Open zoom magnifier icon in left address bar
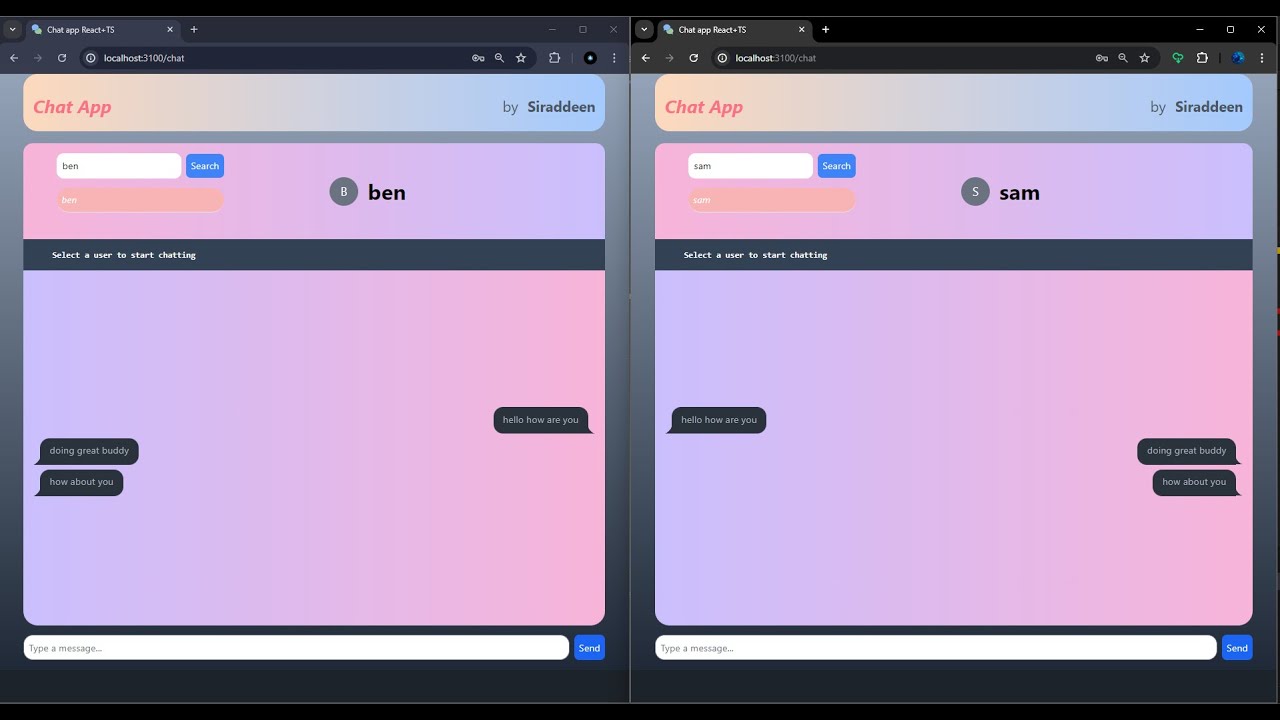Image resolution: width=1280 pixels, height=720 pixels. (x=499, y=58)
